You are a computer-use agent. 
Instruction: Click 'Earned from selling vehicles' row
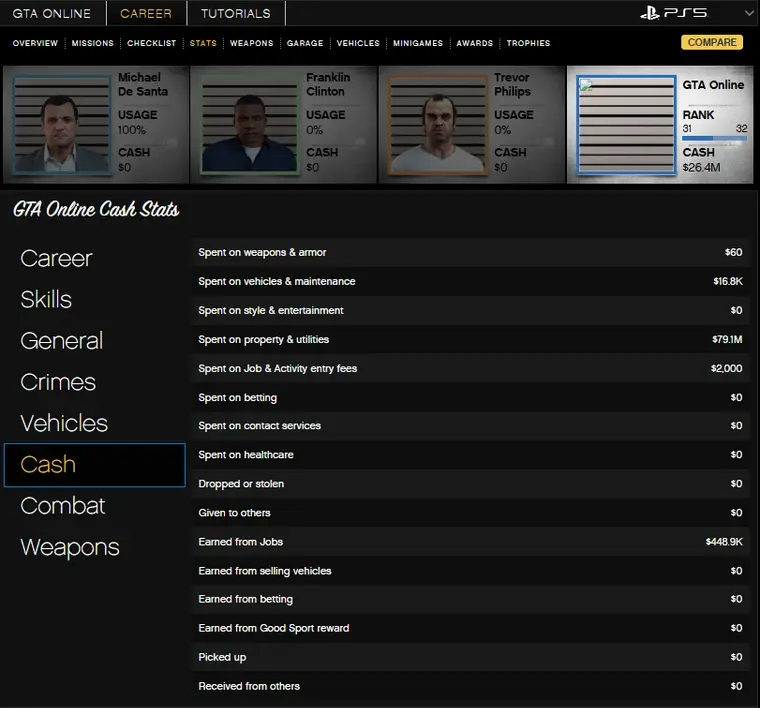471,571
